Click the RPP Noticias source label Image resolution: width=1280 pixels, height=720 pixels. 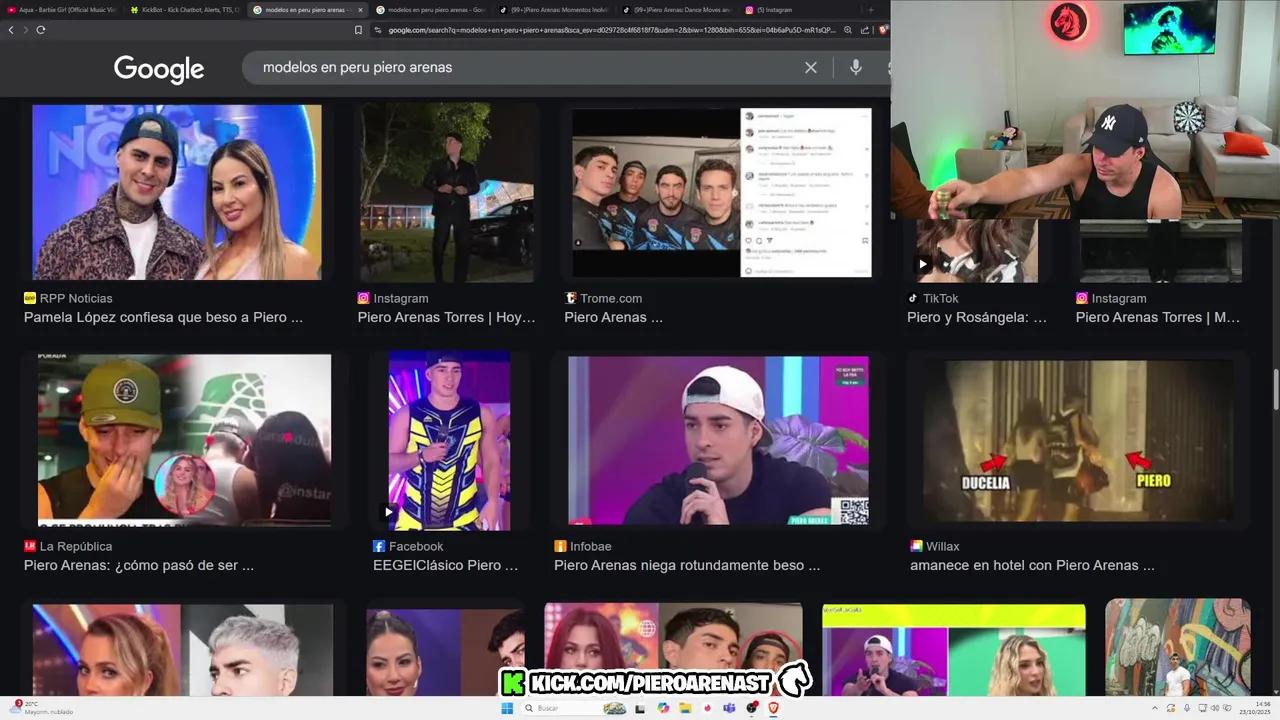[x=68, y=298]
